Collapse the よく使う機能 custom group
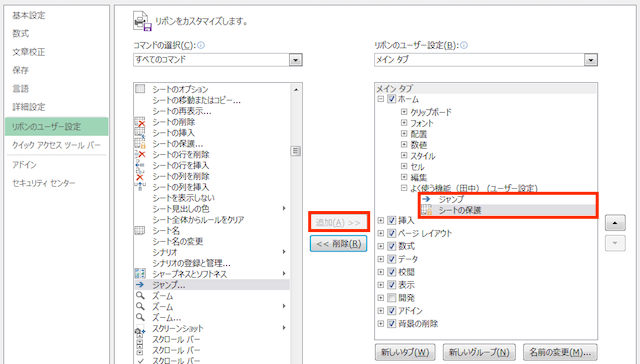Viewport: 640px width, 364px height. 404,188
